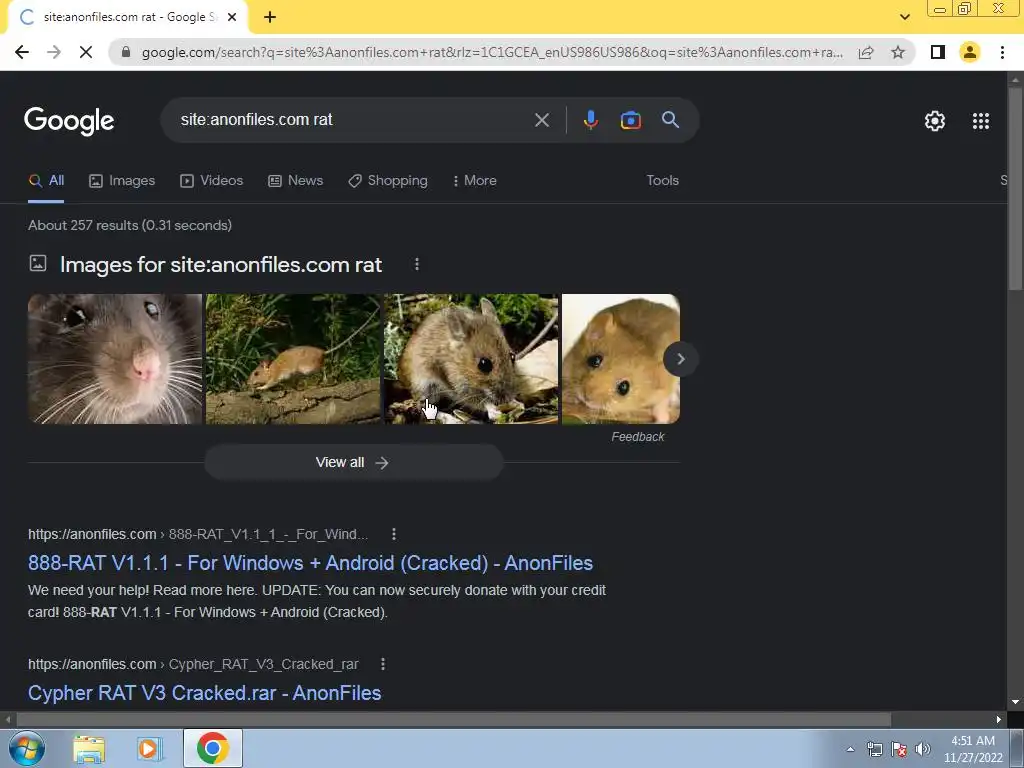Select the All results tab

pyautogui.click(x=46, y=180)
